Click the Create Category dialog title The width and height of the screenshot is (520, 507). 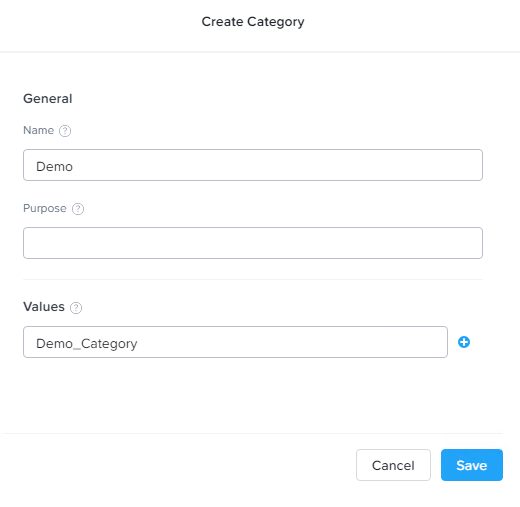(x=253, y=22)
